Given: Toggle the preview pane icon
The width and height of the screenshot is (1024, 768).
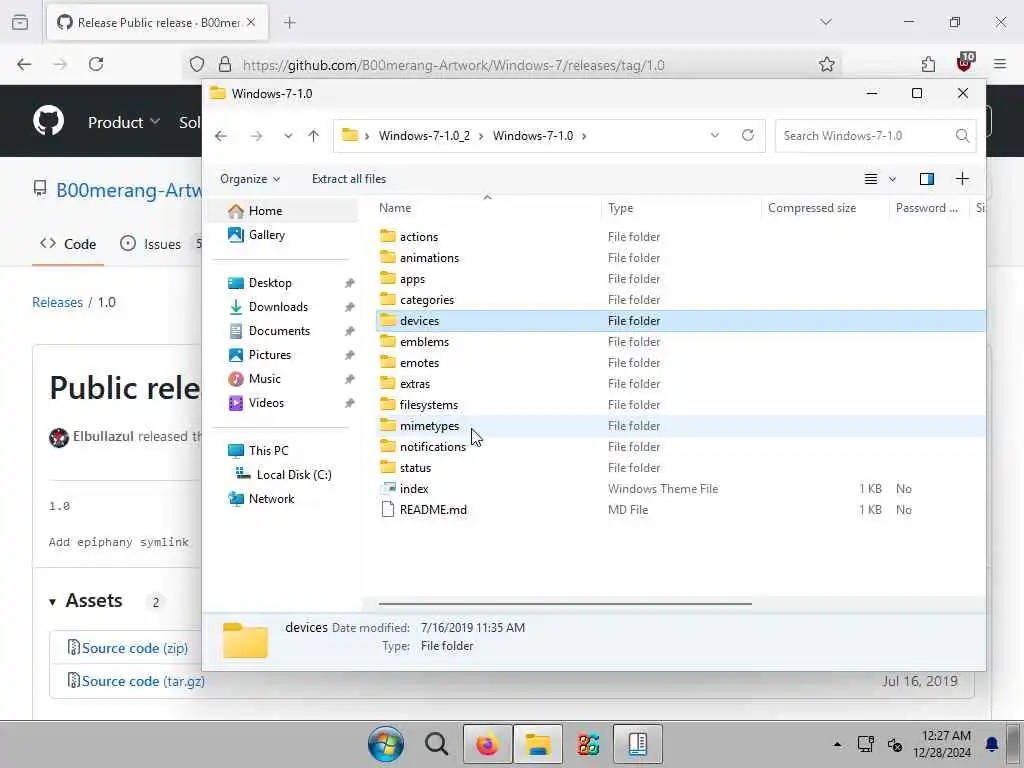Looking at the screenshot, I should [927, 179].
